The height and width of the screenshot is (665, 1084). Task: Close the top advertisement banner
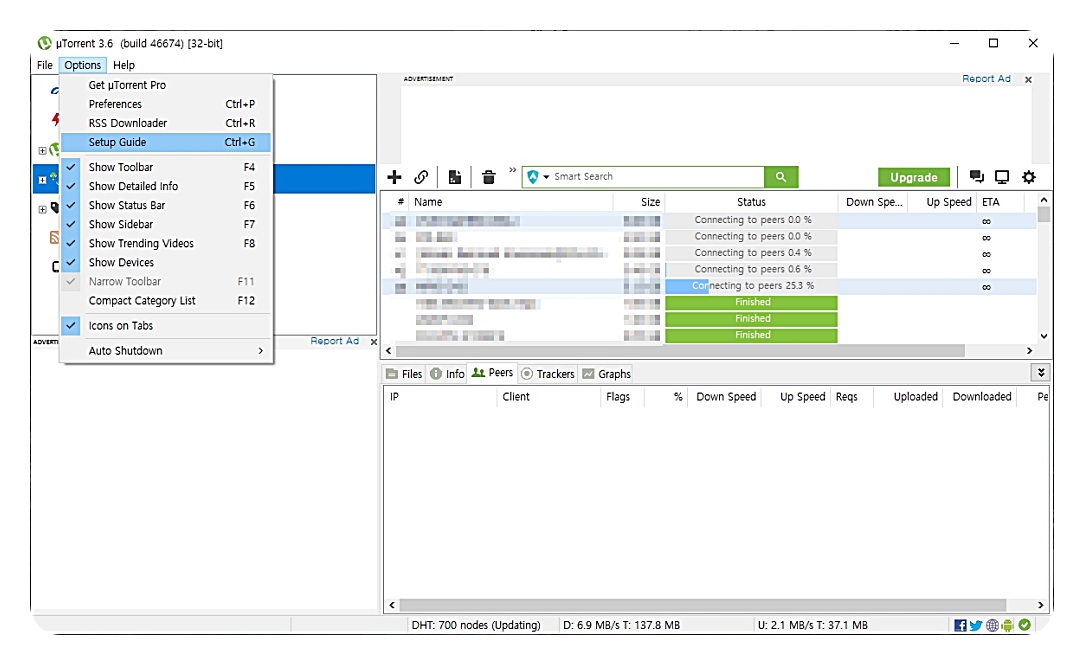tap(1028, 79)
